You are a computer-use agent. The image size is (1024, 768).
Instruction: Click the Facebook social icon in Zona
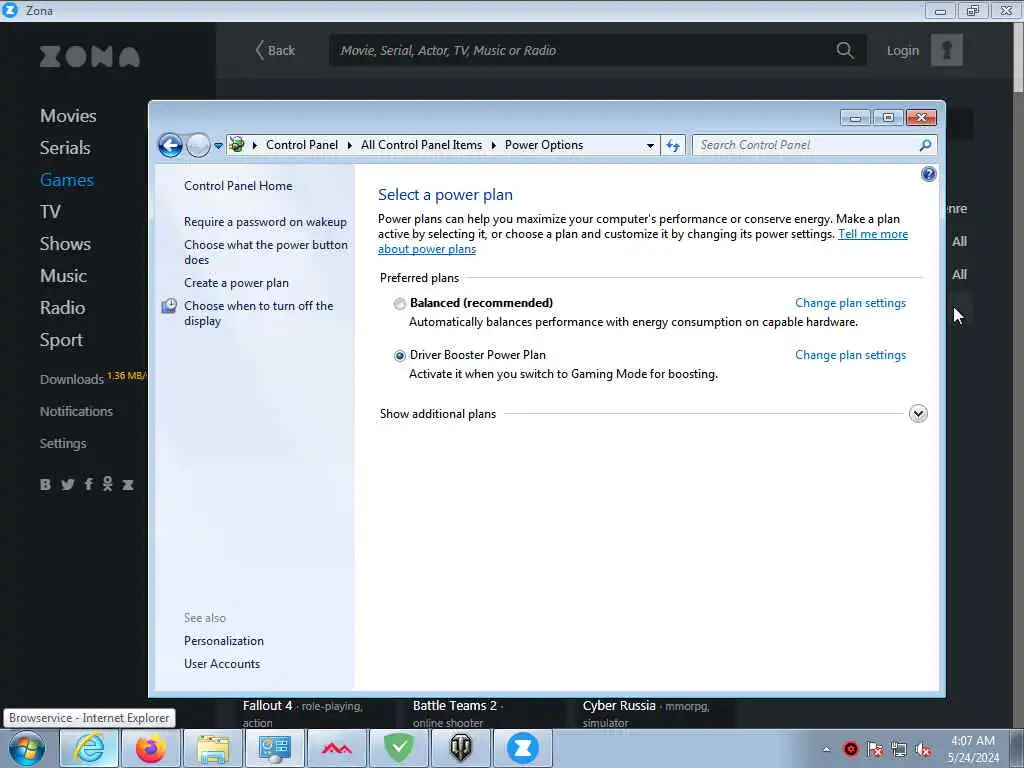pos(88,485)
